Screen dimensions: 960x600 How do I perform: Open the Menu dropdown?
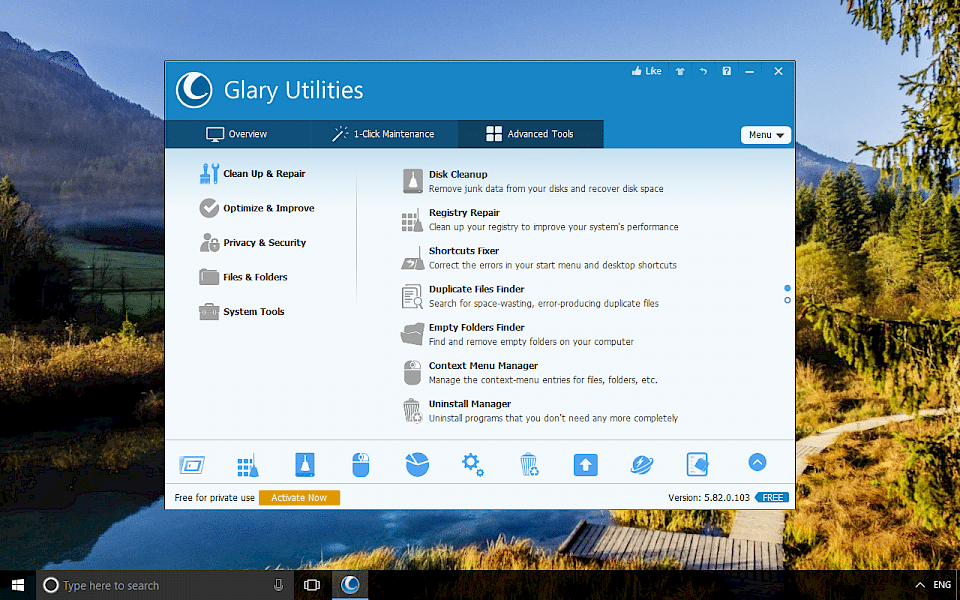tap(765, 135)
